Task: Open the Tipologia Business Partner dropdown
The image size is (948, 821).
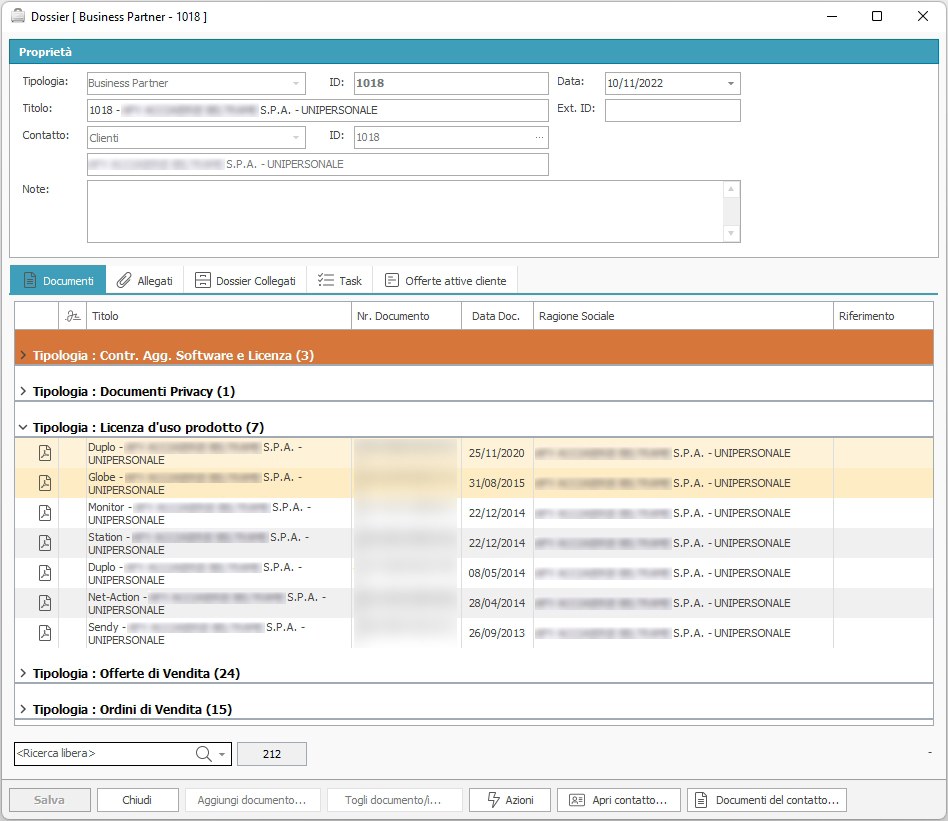Action: (296, 83)
